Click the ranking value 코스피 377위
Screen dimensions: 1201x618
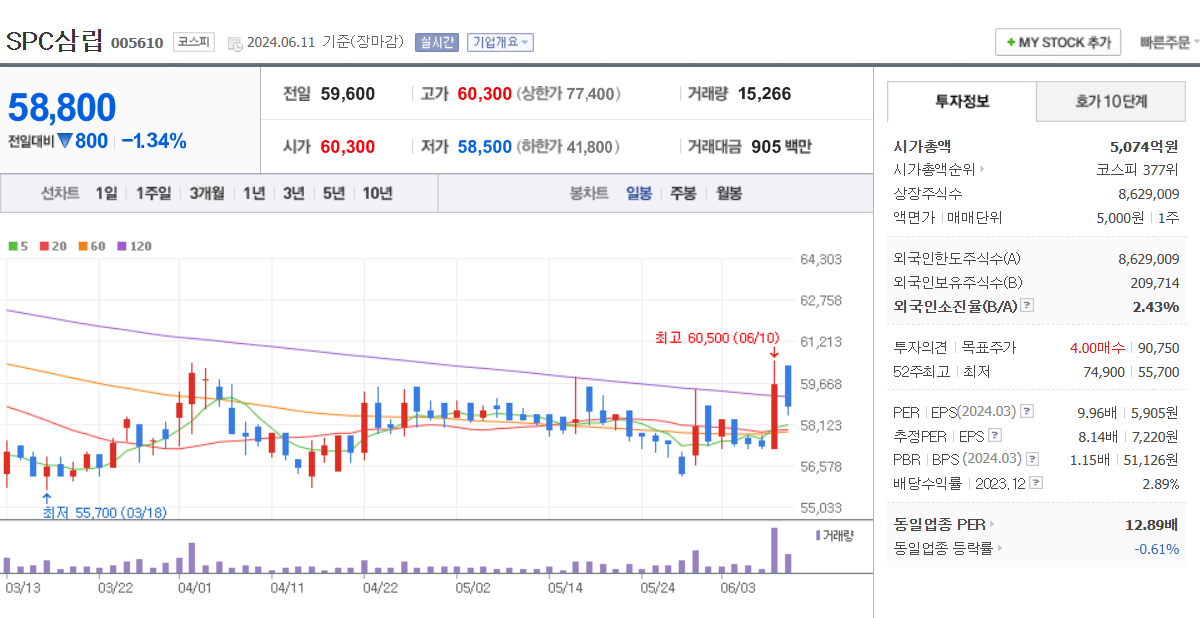(x=1138, y=170)
